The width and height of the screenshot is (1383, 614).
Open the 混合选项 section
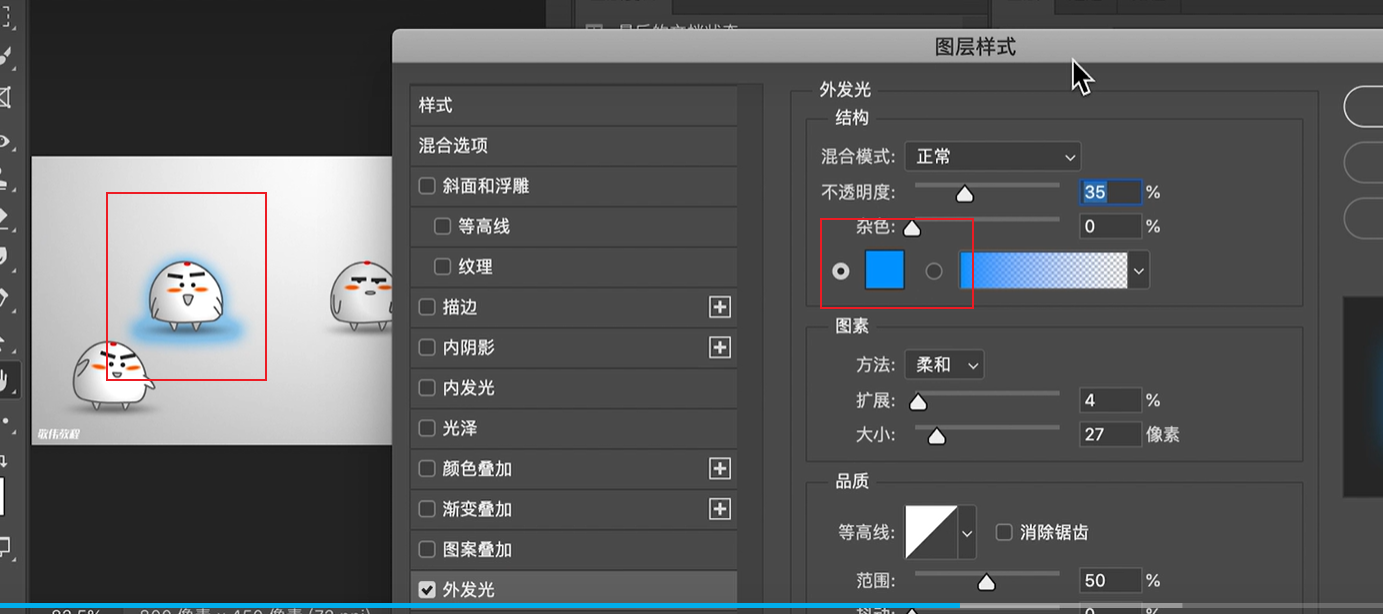pyautogui.click(x=574, y=146)
